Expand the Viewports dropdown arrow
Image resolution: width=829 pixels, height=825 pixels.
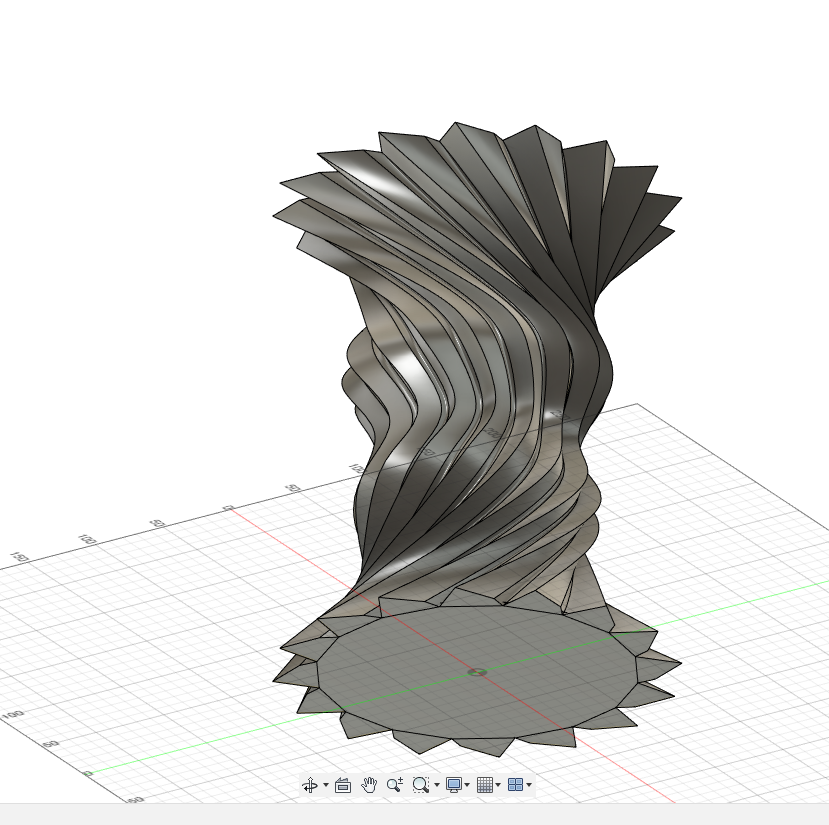coord(528,786)
